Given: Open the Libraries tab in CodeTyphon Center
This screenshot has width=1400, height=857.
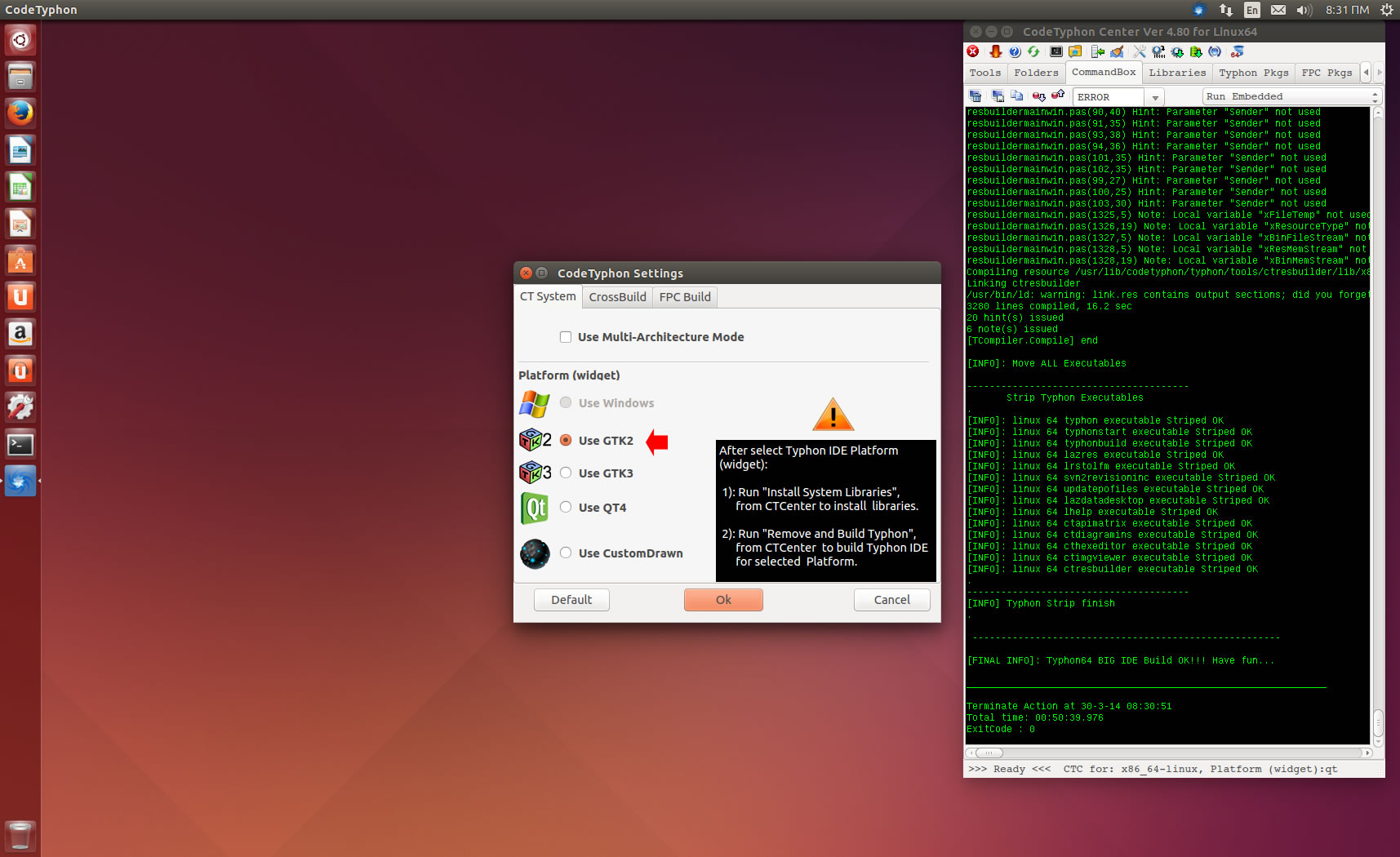Looking at the screenshot, I should (x=1177, y=73).
